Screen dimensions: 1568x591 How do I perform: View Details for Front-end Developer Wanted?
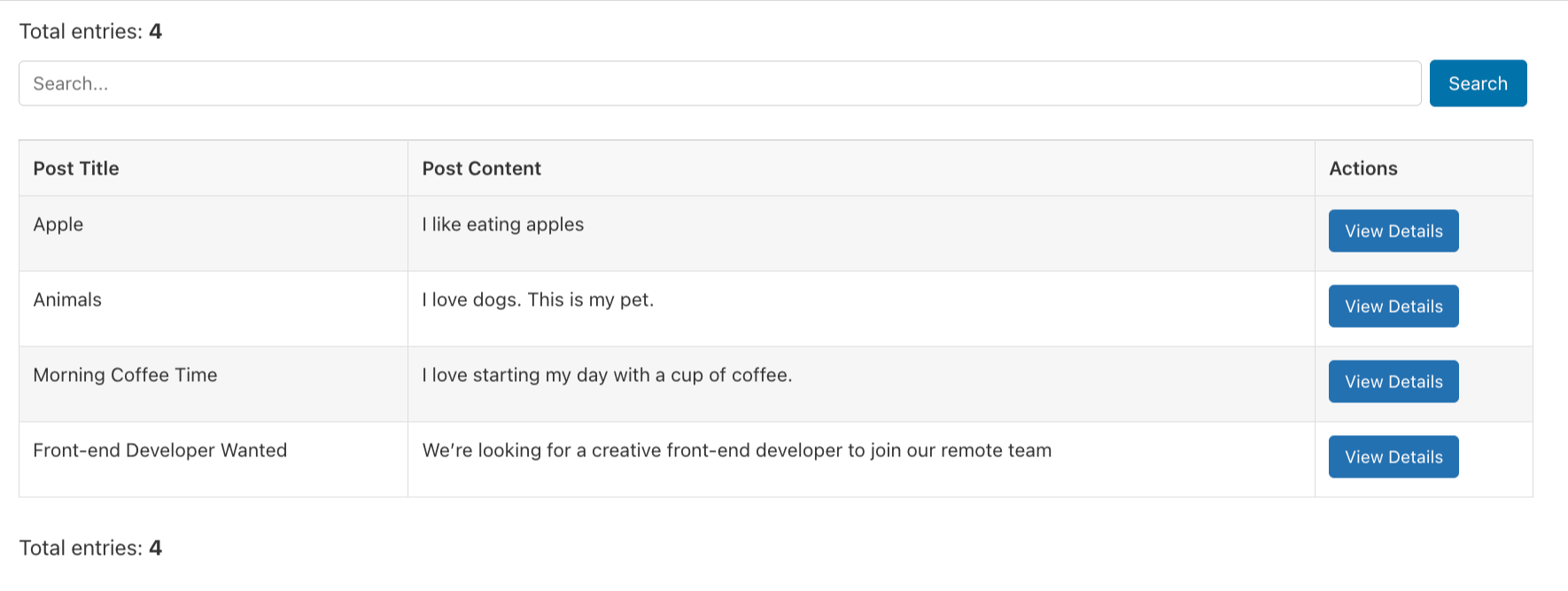[x=1393, y=456]
